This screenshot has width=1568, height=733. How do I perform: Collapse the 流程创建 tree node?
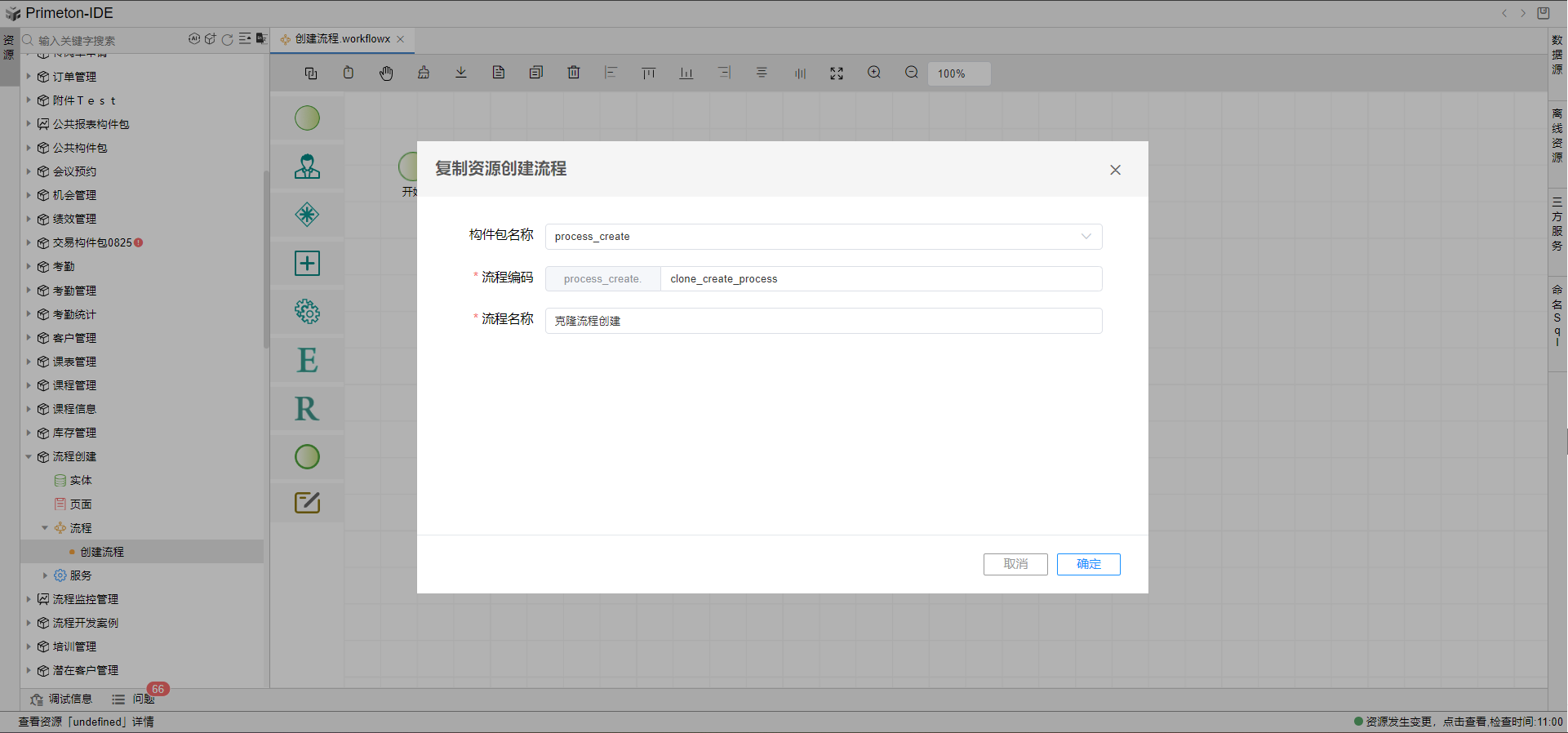(29, 457)
